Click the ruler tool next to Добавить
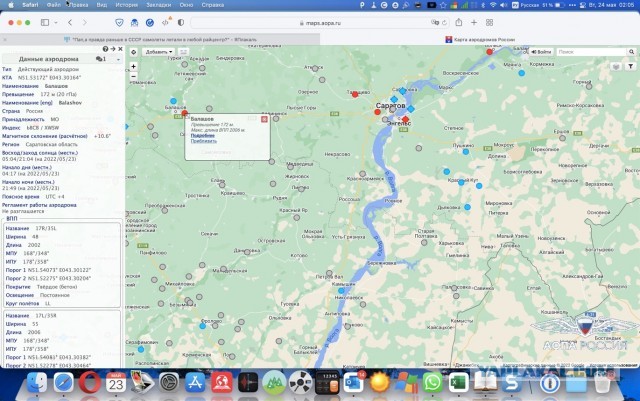The width and height of the screenshot is (640, 401). click(183, 52)
